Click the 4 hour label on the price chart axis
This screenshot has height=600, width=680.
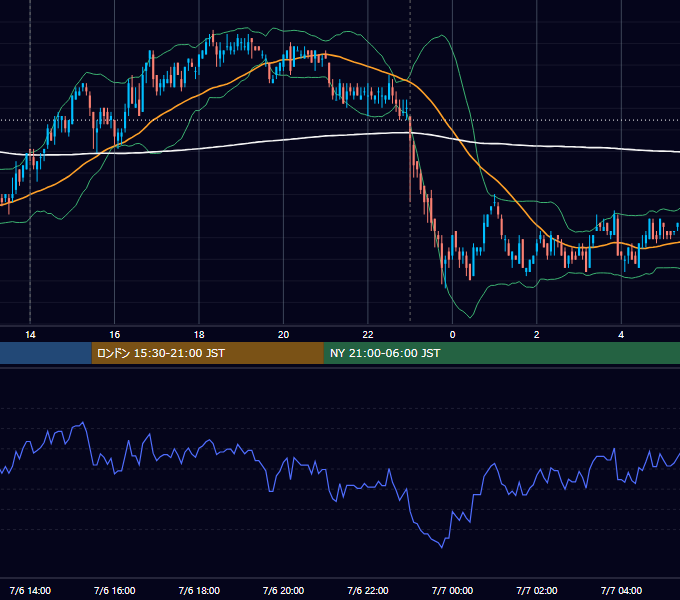pyautogui.click(x=621, y=335)
